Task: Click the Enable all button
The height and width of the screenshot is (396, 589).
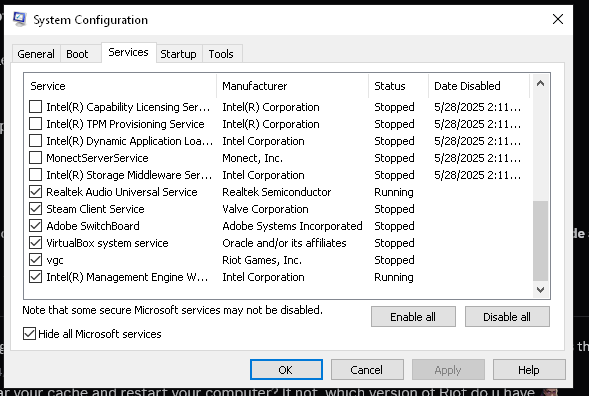Action: pyautogui.click(x=413, y=317)
